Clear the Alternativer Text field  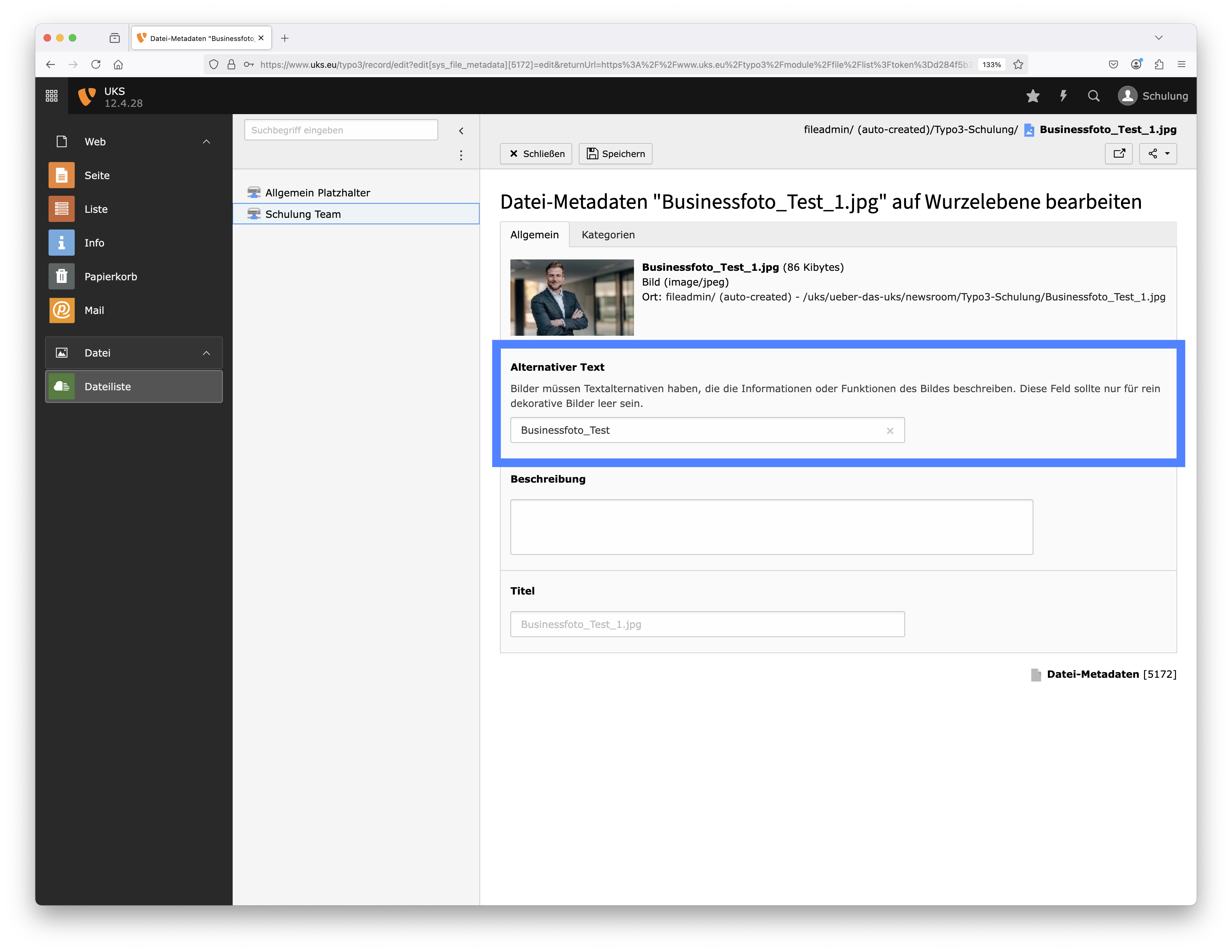click(x=890, y=431)
